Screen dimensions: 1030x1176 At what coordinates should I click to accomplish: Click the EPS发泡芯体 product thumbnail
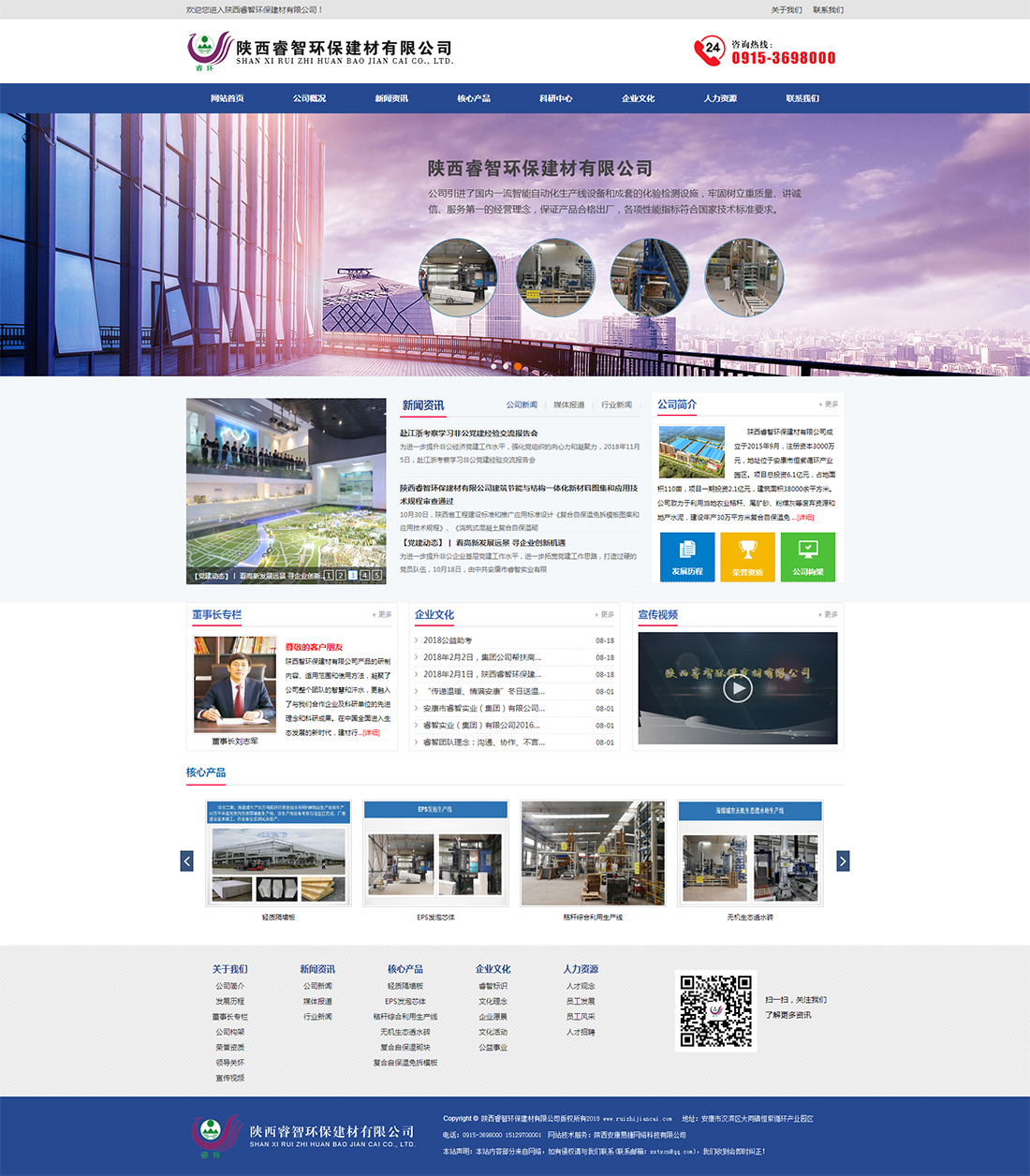click(434, 853)
